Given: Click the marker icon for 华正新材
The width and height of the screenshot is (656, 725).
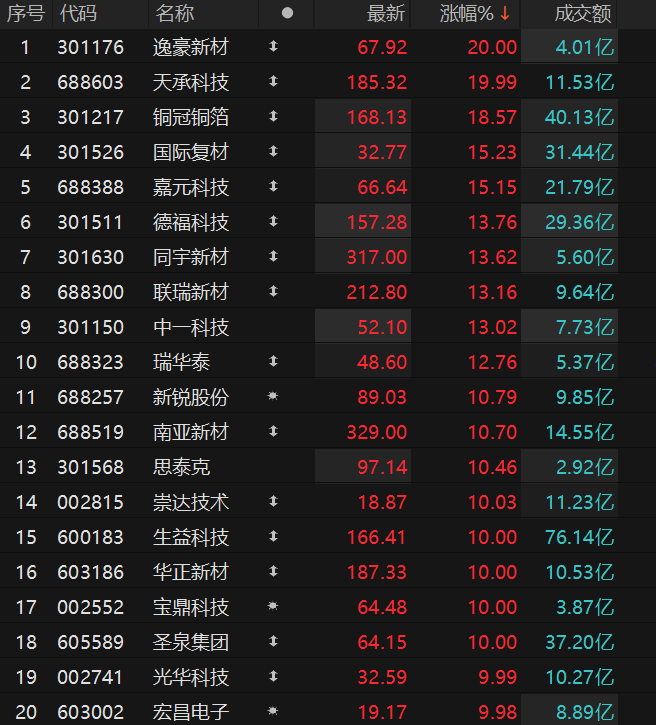Looking at the screenshot, I should [x=273, y=571].
